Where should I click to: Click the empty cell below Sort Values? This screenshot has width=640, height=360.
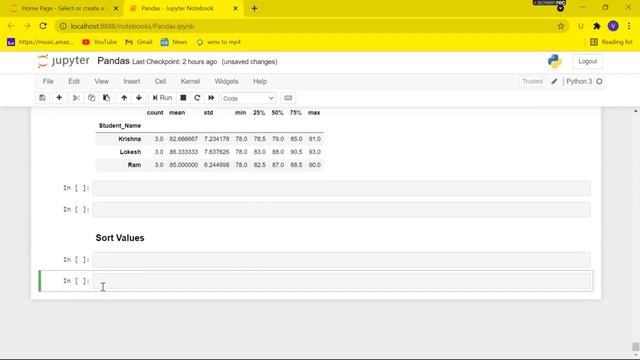(341, 260)
